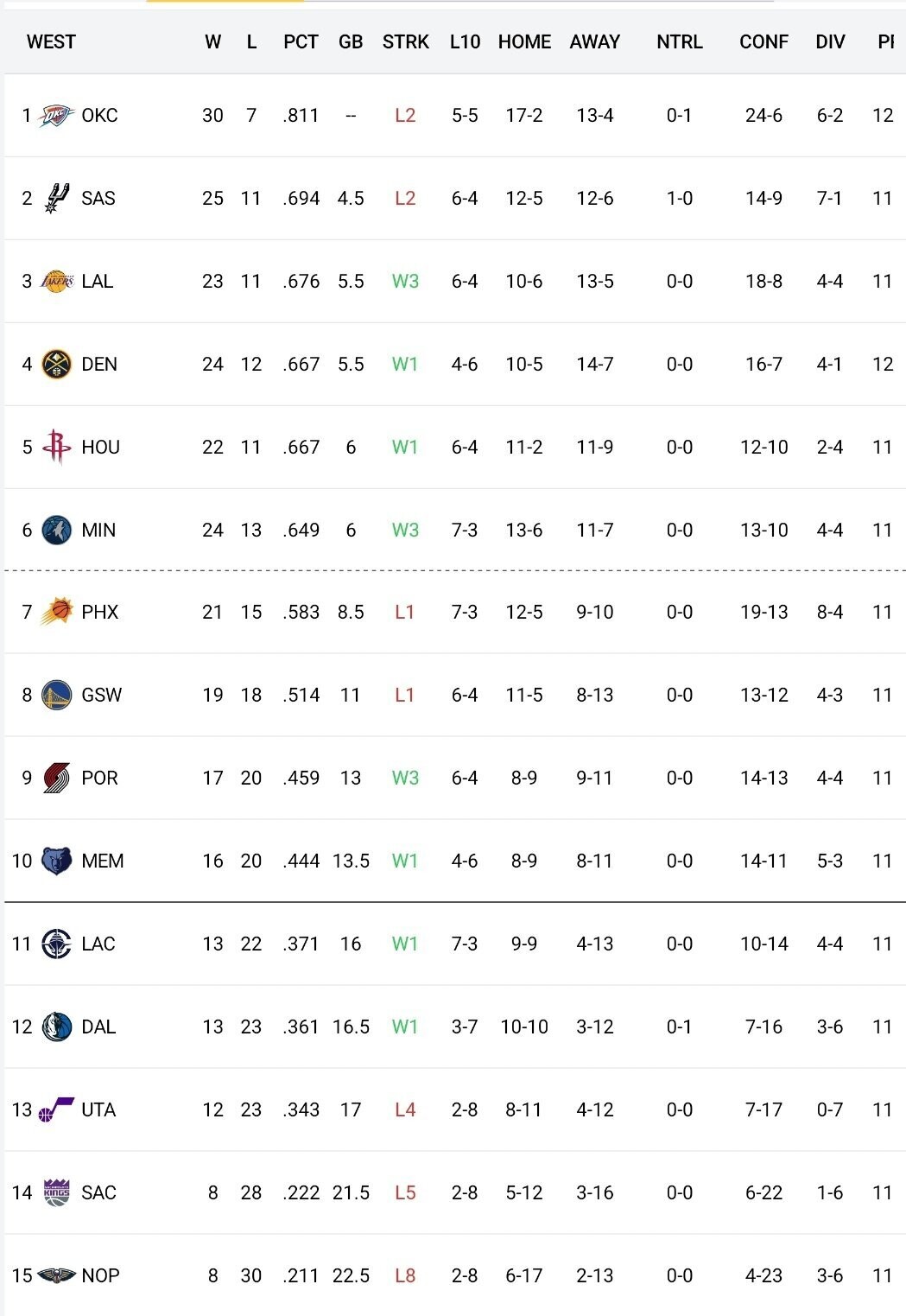
Task: Click the WEST conference header label
Action: [x=51, y=41]
